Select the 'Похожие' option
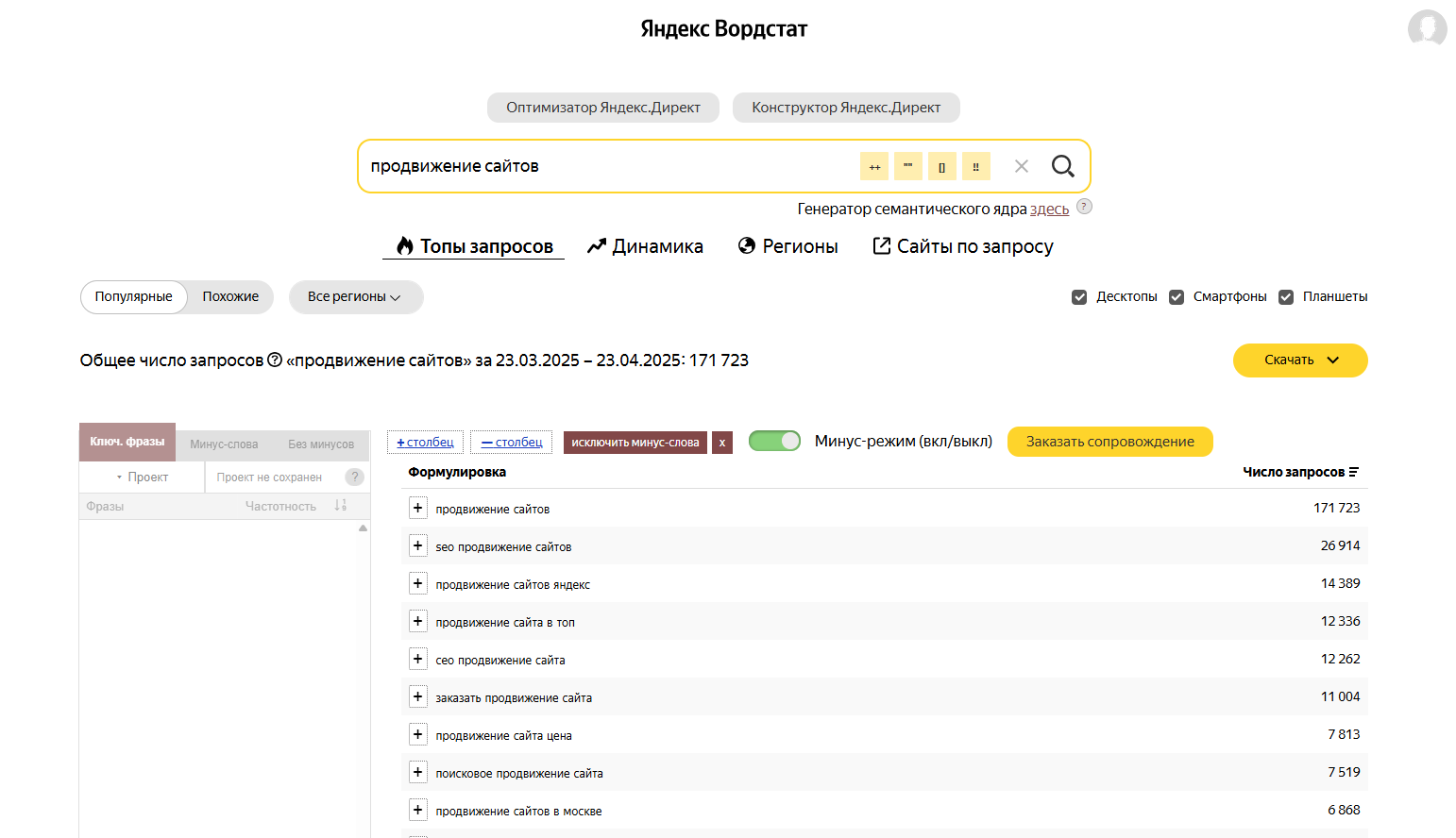This screenshot has height=838, width=1456. [230, 296]
